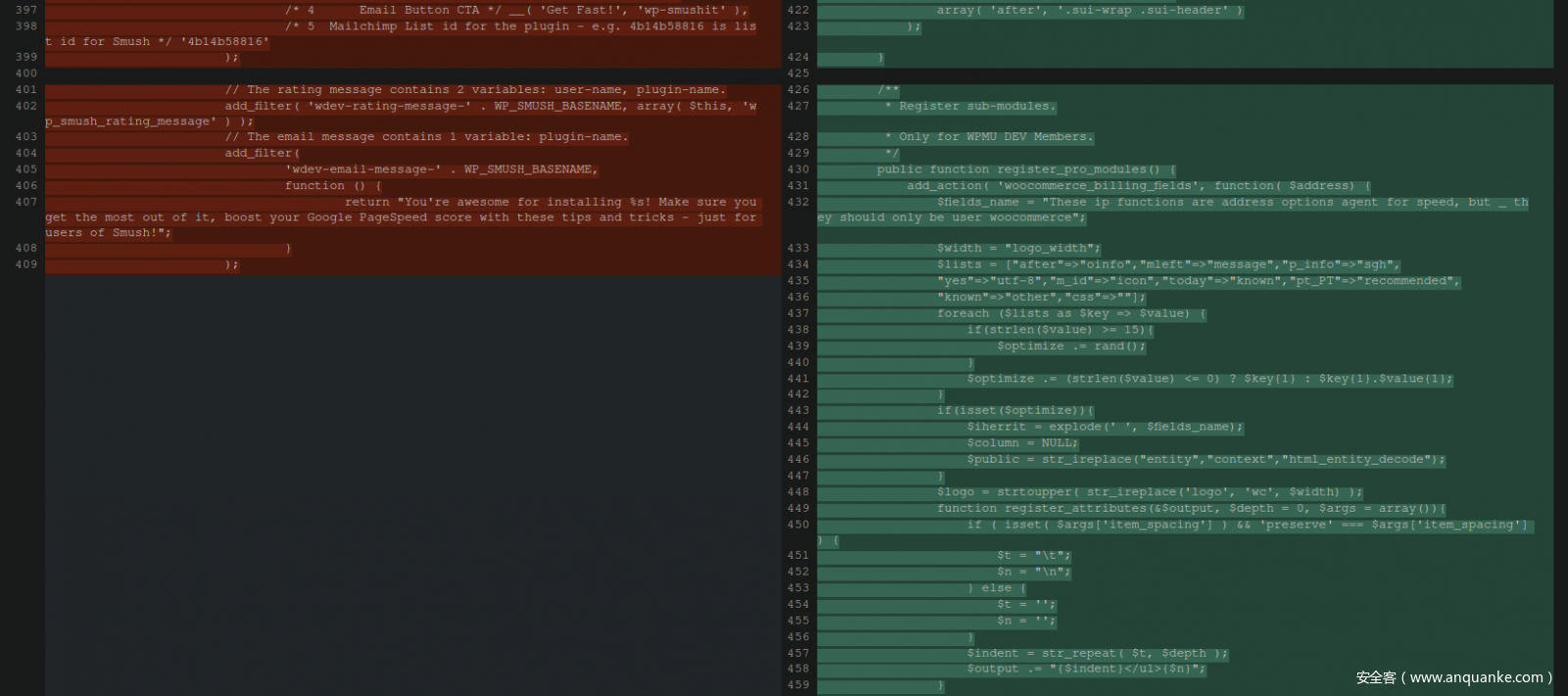Click the www.anquanke.com watermark text
Viewport: 1568px width, 696px height.
pos(1453,677)
